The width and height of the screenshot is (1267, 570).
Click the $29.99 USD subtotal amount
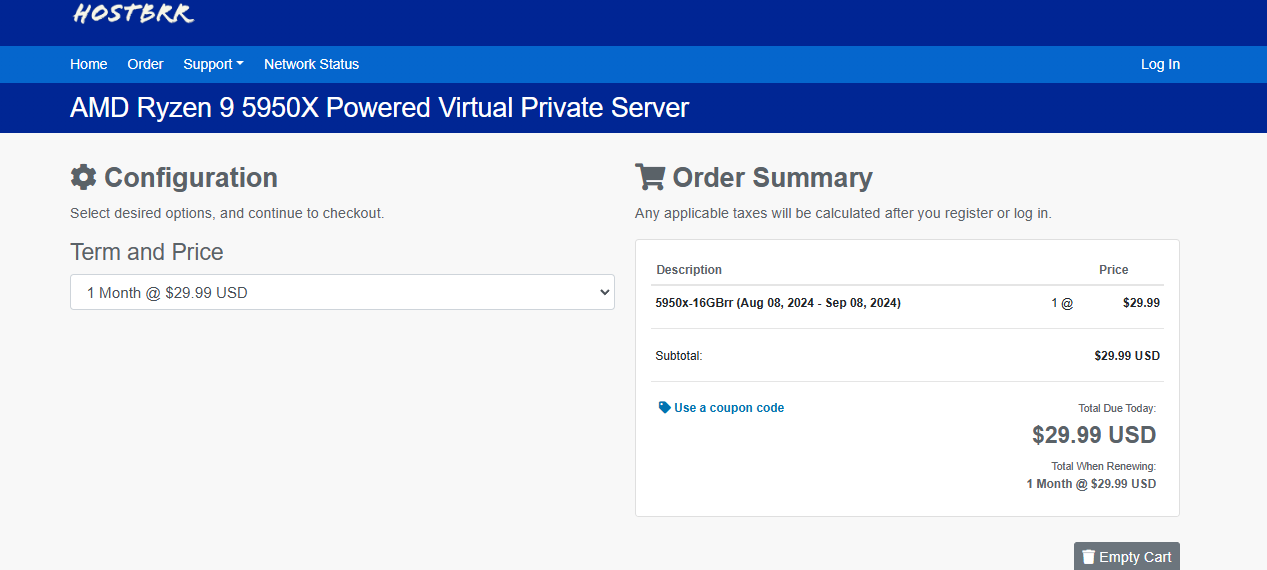[x=1127, y=356]
